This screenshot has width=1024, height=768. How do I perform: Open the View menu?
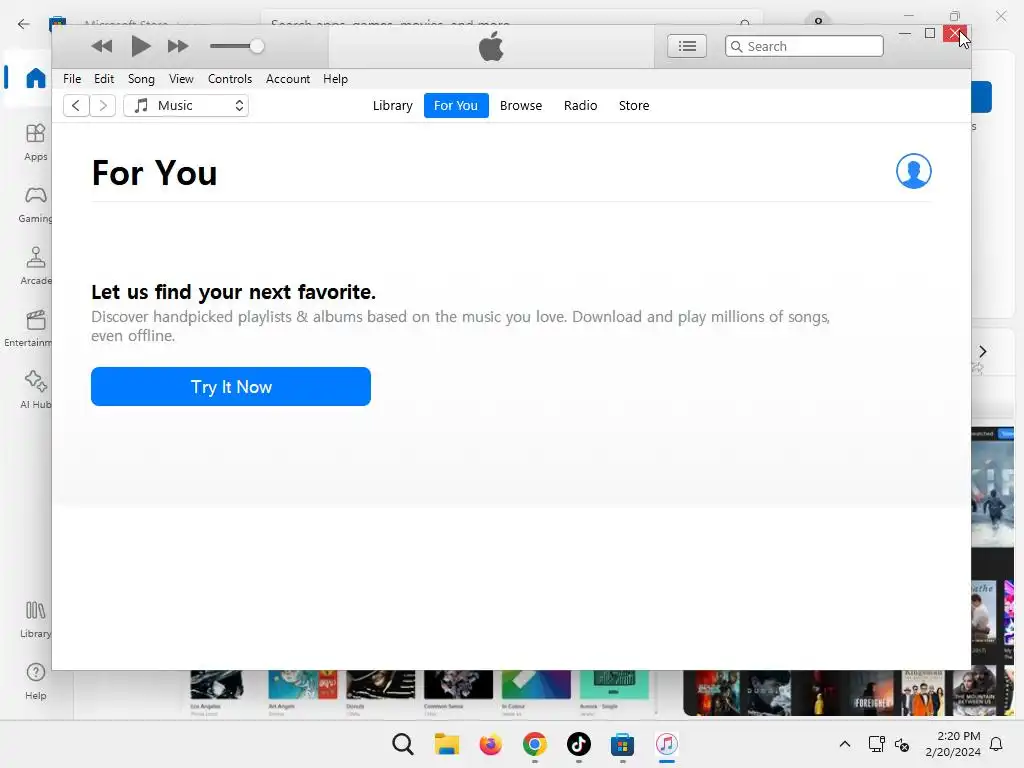pos(181,79)
